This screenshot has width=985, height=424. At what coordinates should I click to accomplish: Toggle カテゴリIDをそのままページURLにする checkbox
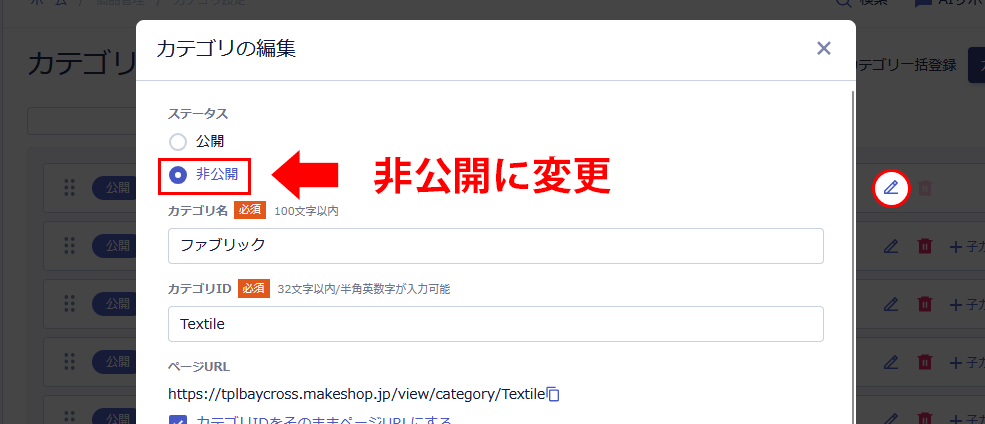coord(178,420)
